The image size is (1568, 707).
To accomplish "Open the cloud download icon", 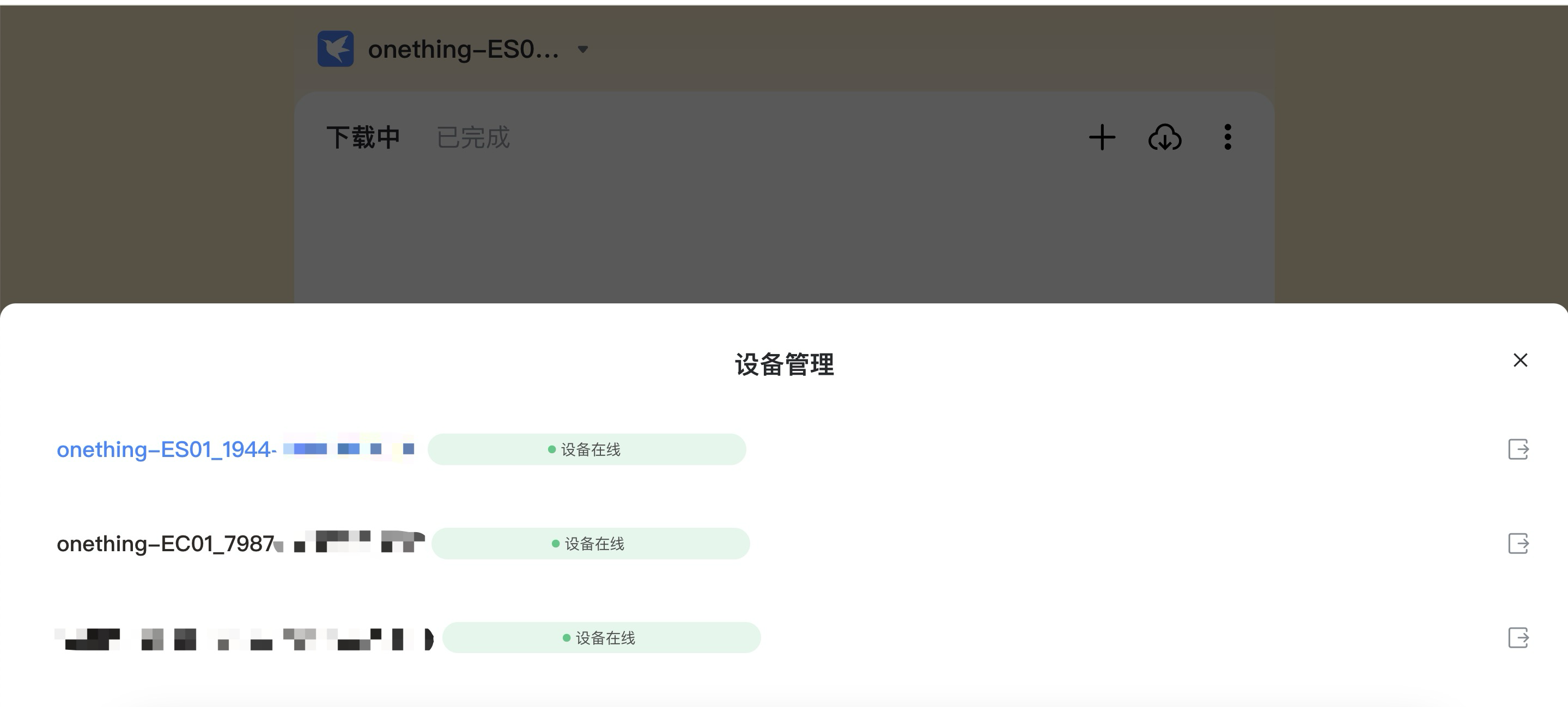I will tap(1164, 137).
